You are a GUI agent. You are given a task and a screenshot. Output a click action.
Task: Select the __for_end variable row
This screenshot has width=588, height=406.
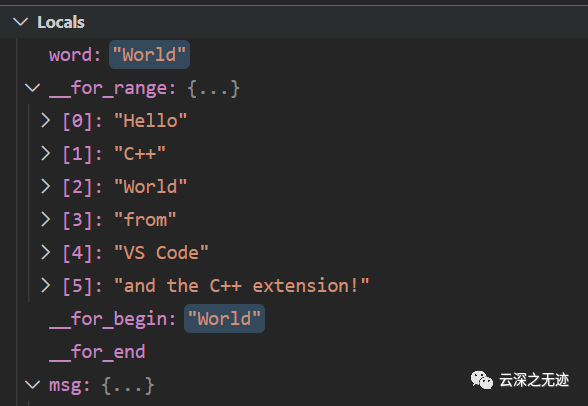click(x=294, y=352)
